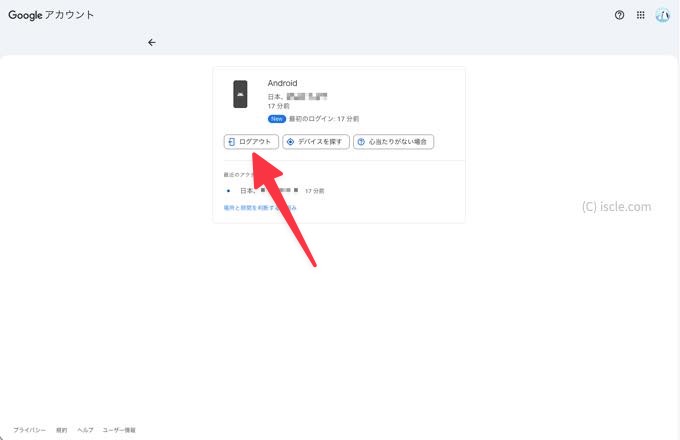This screenshot has height=440, width=680.
Task: Open the Google apps grid icon
Action: tap(641, 15)
